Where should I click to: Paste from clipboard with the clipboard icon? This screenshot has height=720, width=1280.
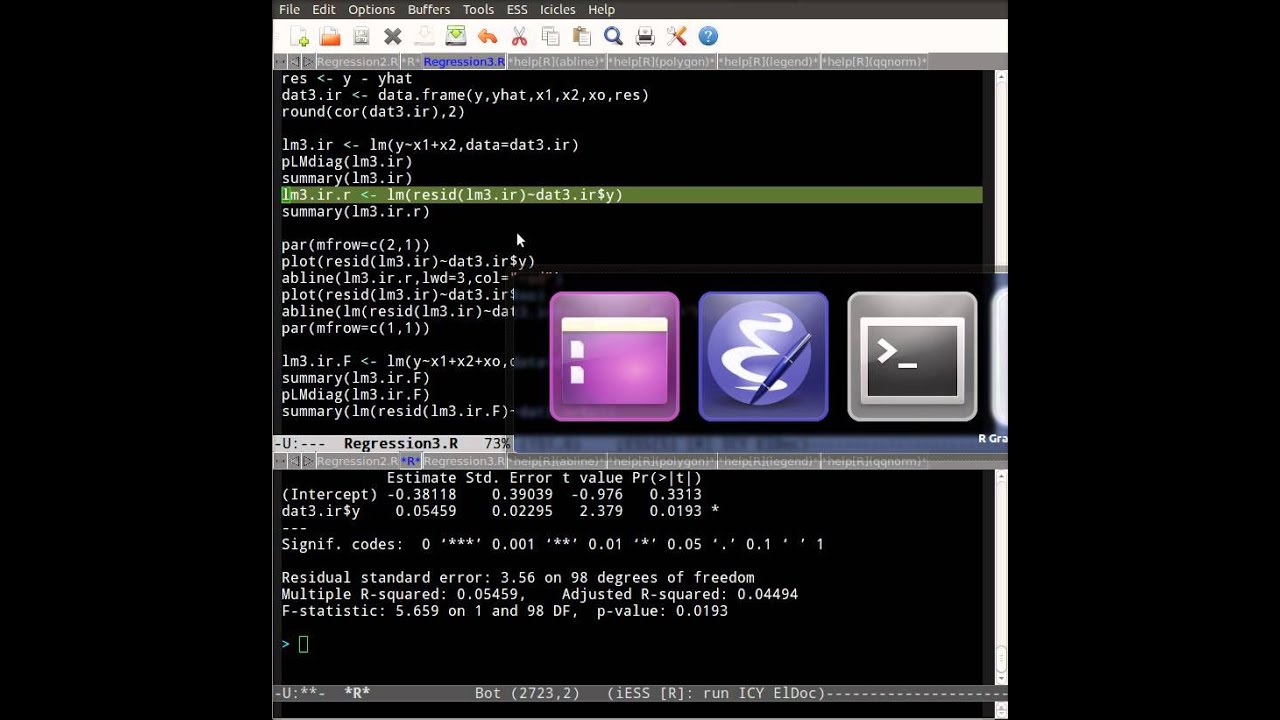[582, 37]
